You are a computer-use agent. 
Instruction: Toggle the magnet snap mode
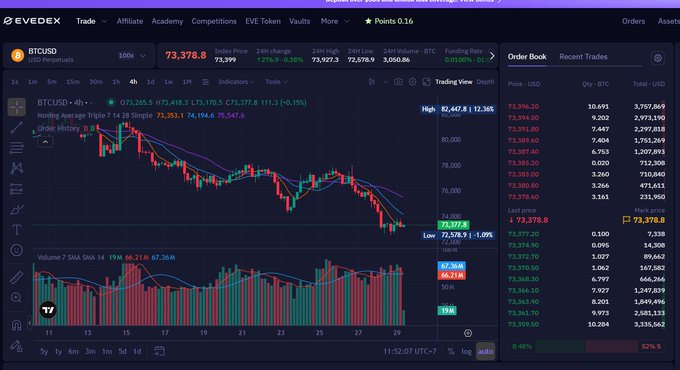click(x=16, y=325)
